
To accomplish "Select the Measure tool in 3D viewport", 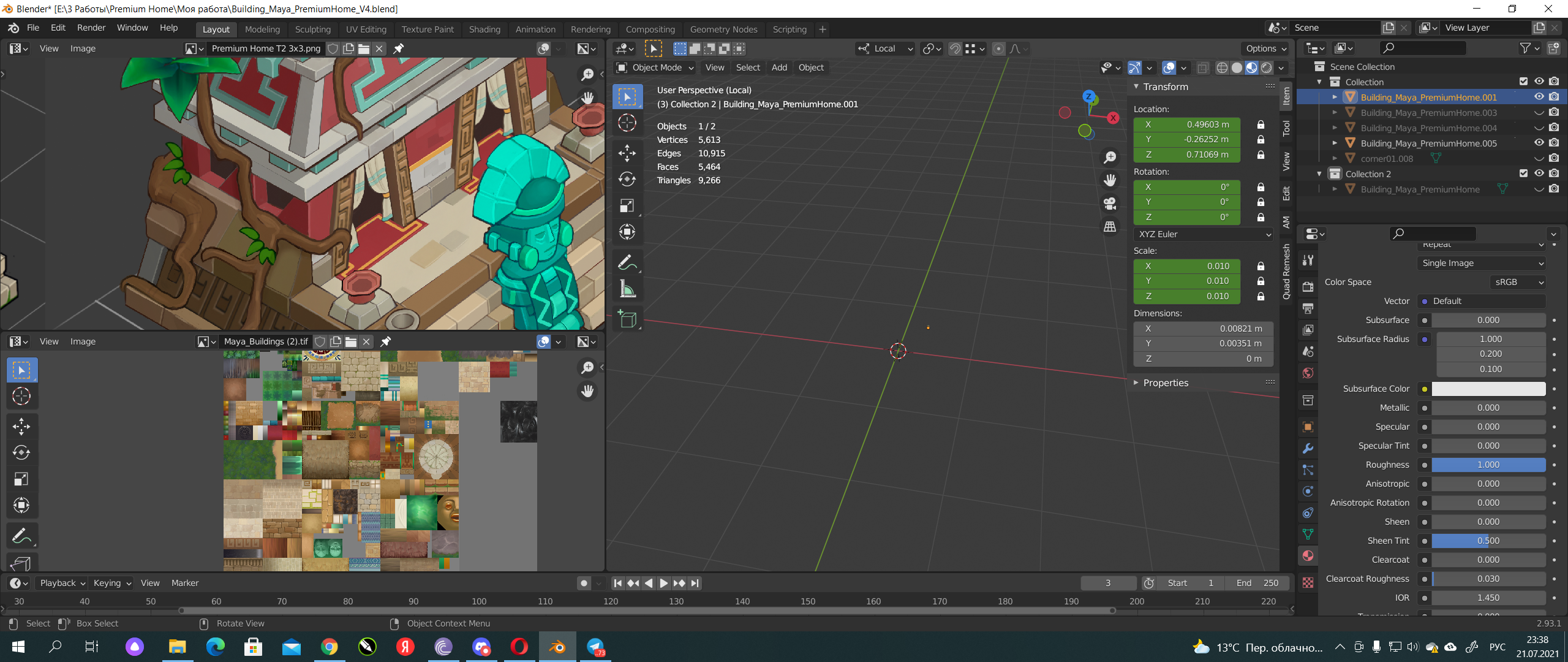I will pos(627,289).
